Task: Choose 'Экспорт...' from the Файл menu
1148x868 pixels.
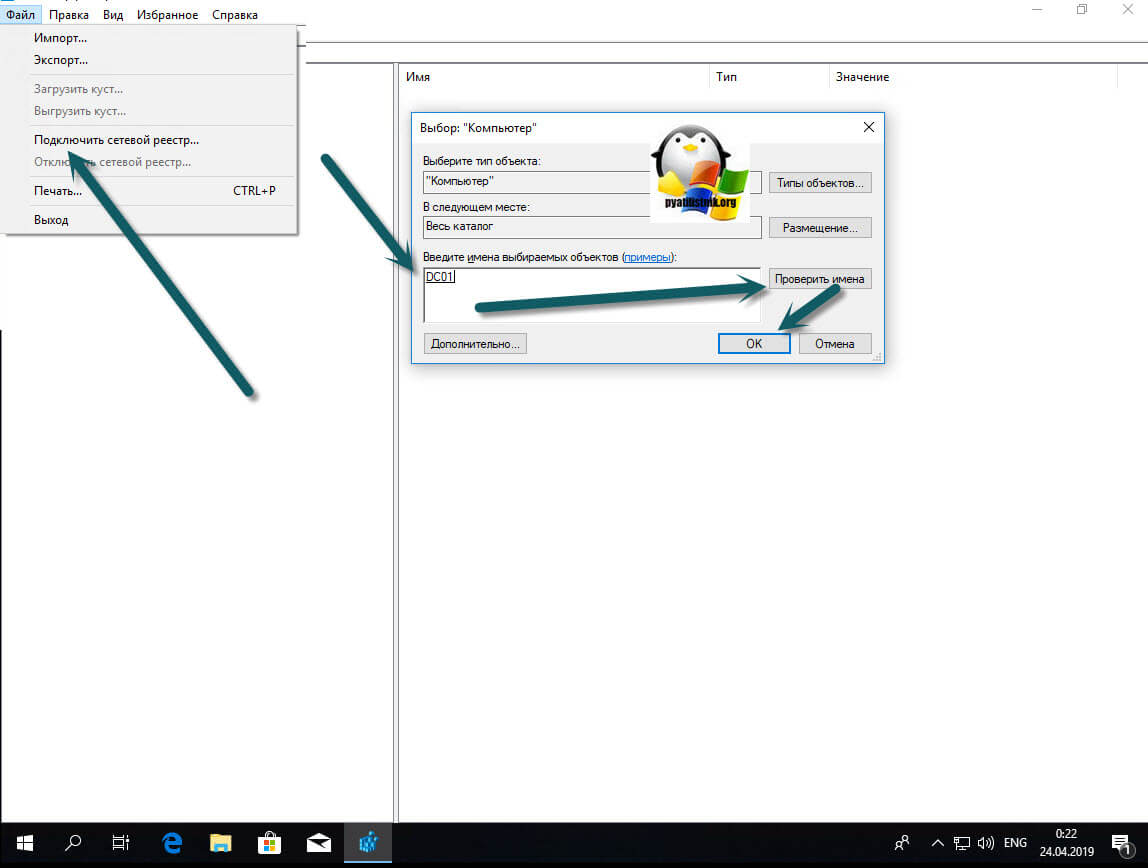Action: [61, 60]
